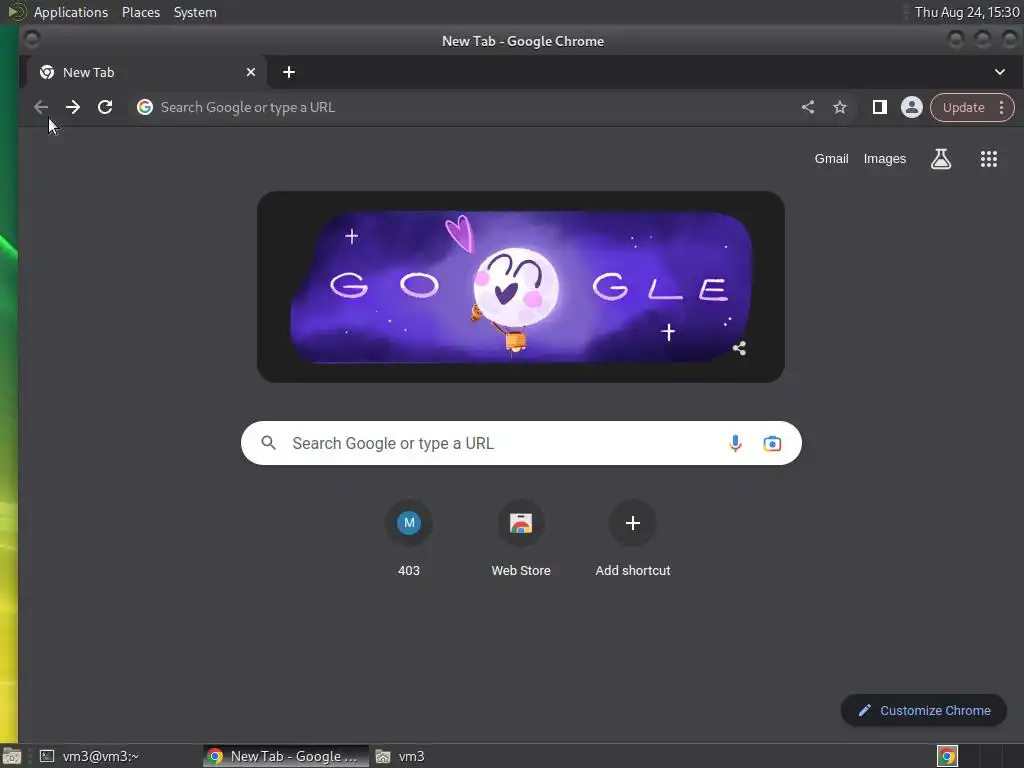
Task: Expand the tab search dropdown arrow
Action: point(1000,72)
